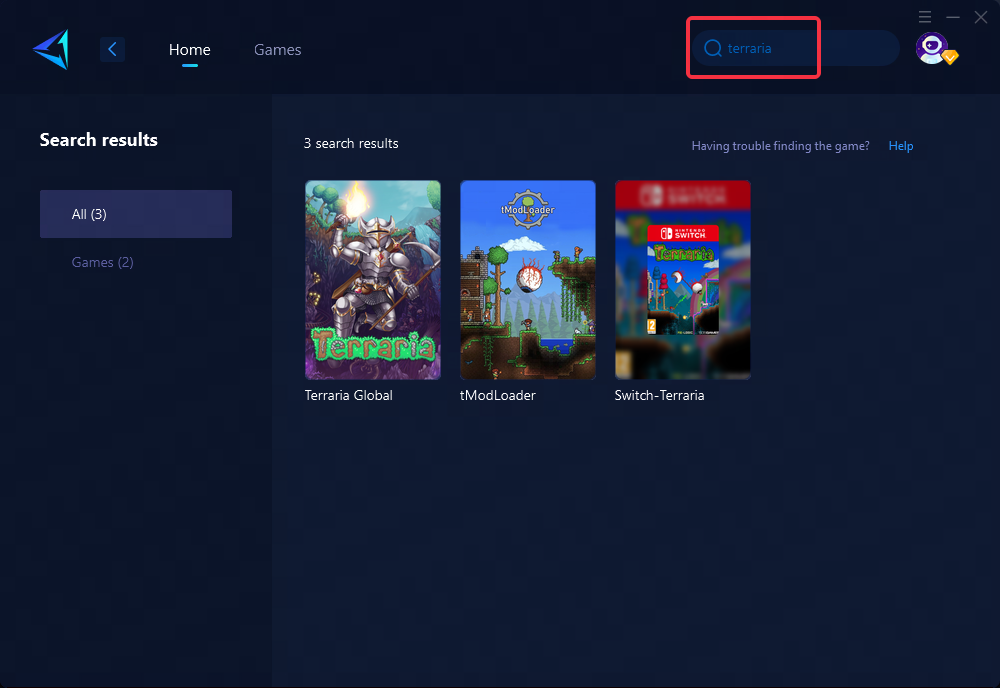
Task: Open the Switch-Terraria cover thumbnail
Action: (x=682, y=280)
